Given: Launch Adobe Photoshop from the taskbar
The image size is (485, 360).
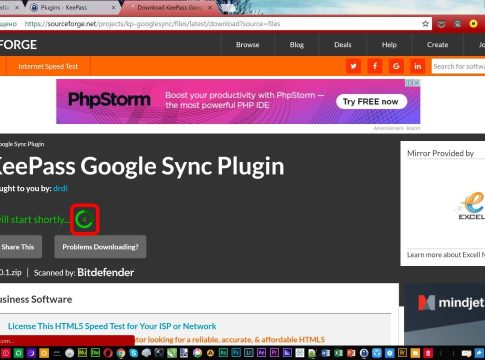Looking at the screenshot, I should tap(236, 353).
